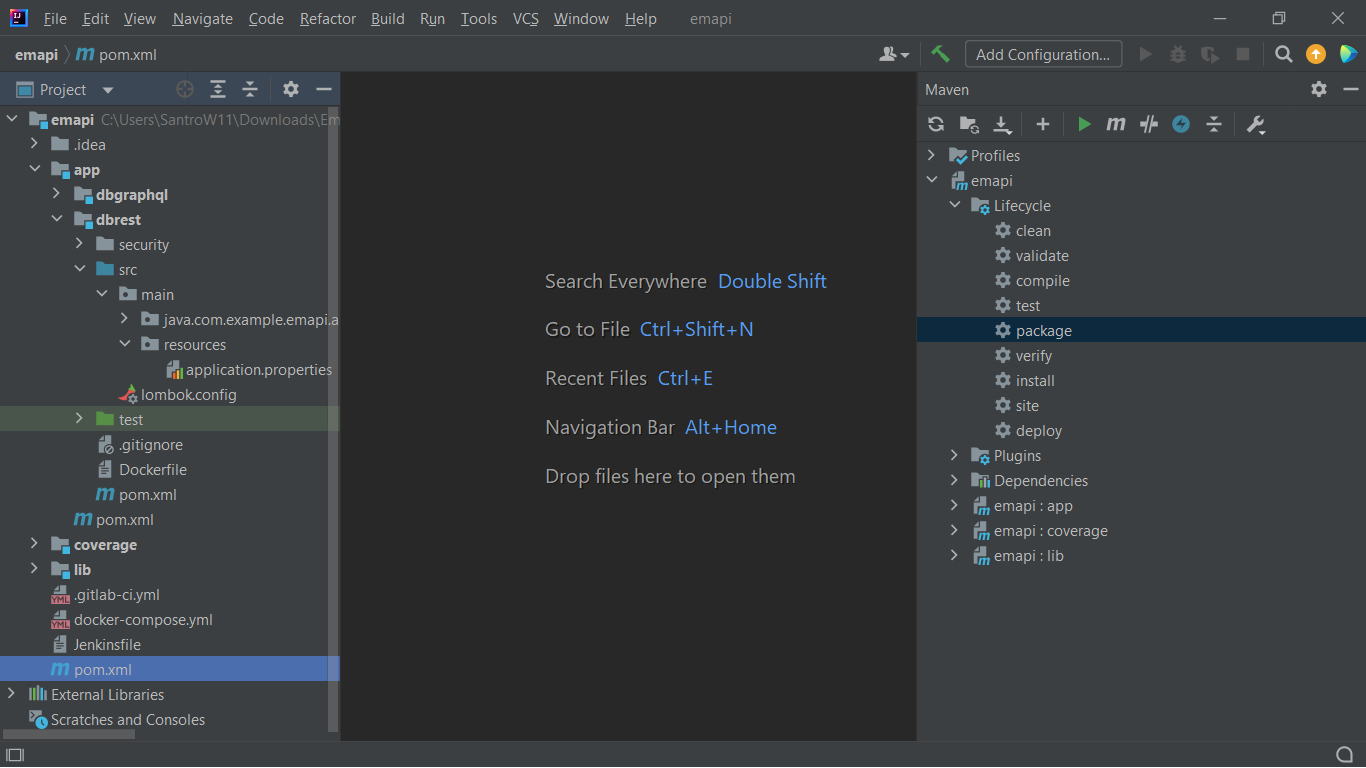Click the Reload All Maven Projects icon

(936, 124)
